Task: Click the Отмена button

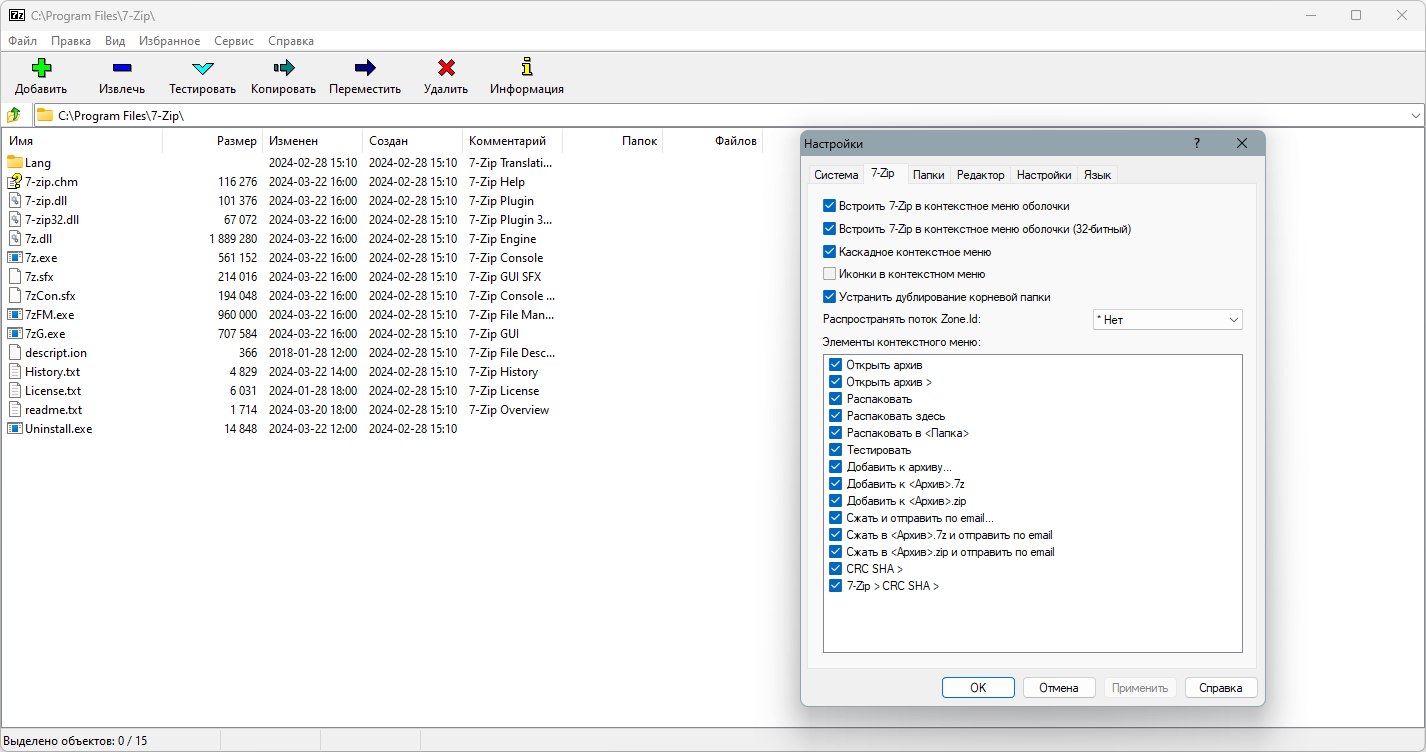Action: pos(1058,688)
